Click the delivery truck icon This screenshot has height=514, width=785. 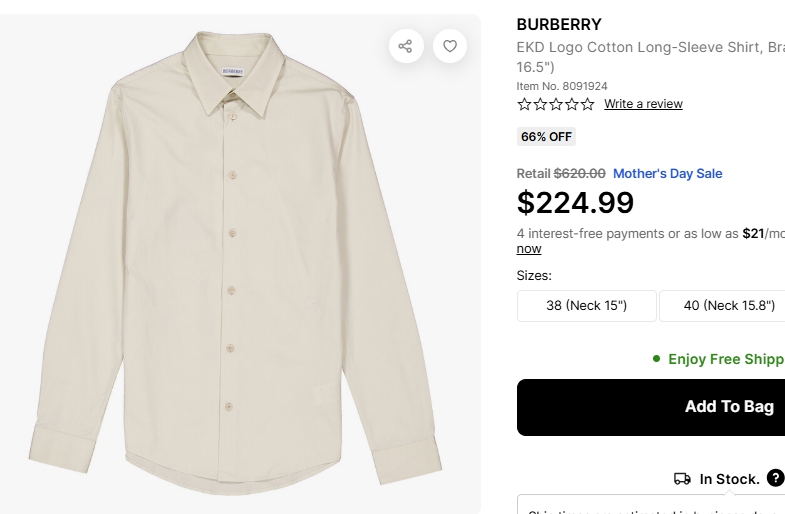[x=682, y=479]
